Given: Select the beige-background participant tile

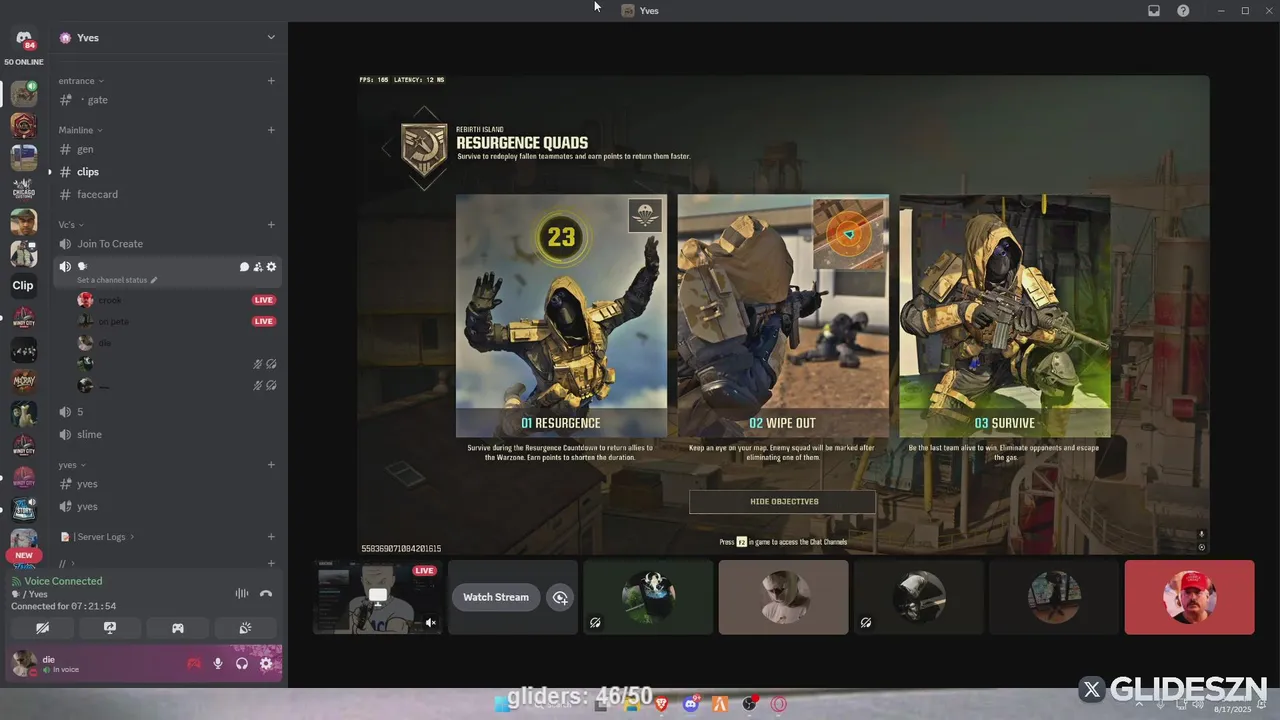Looking at the screenshot, I should pos(783,597).
